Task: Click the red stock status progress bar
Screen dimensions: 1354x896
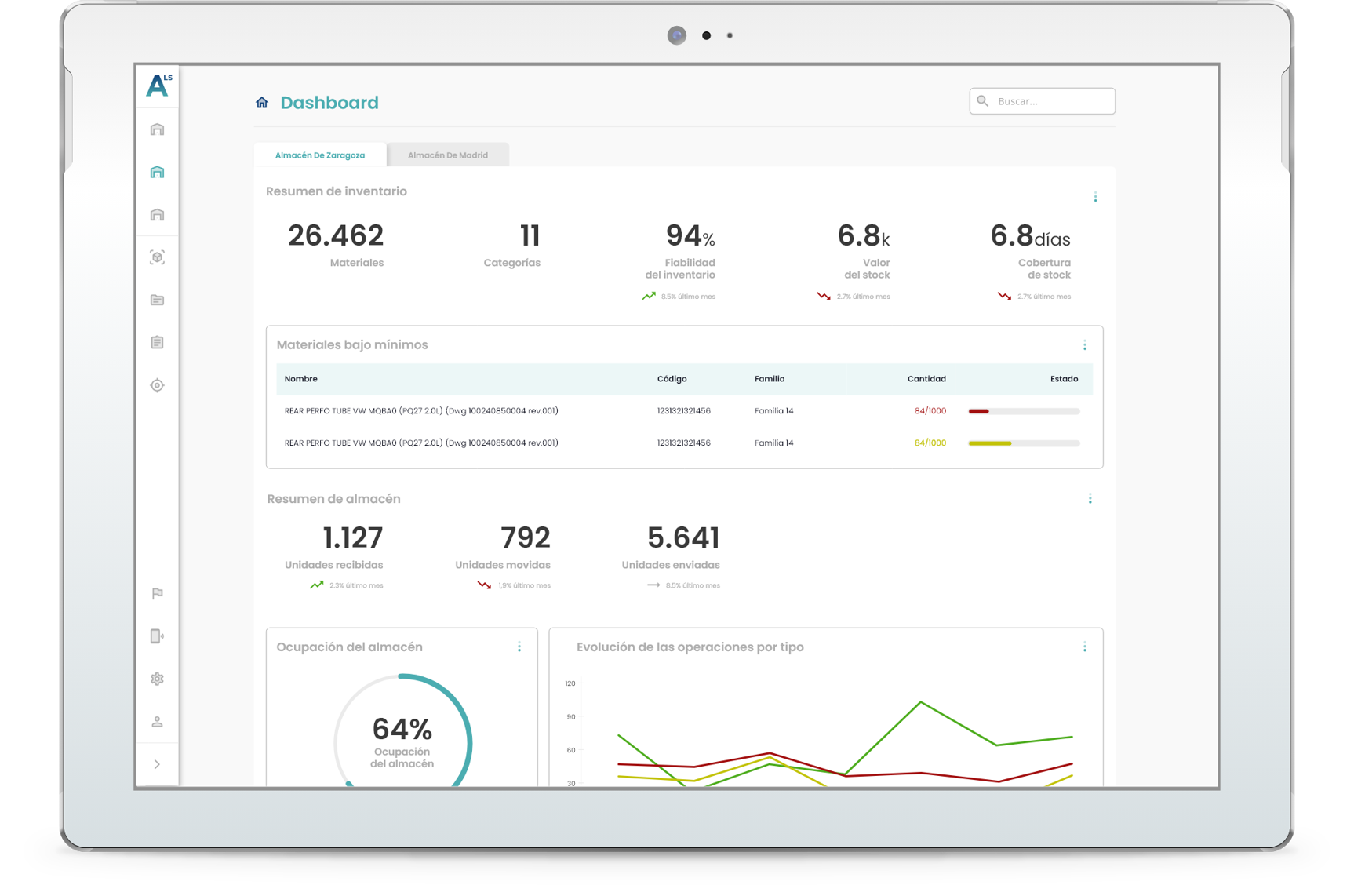Action: click(1024, 411)
